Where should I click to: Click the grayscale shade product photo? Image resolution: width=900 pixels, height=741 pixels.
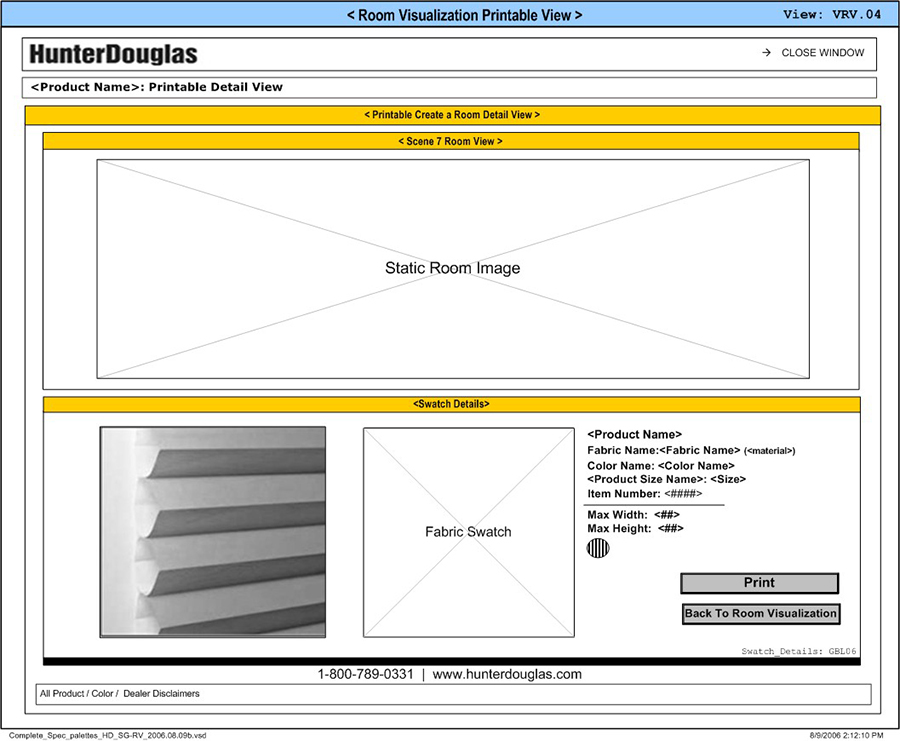213,532
